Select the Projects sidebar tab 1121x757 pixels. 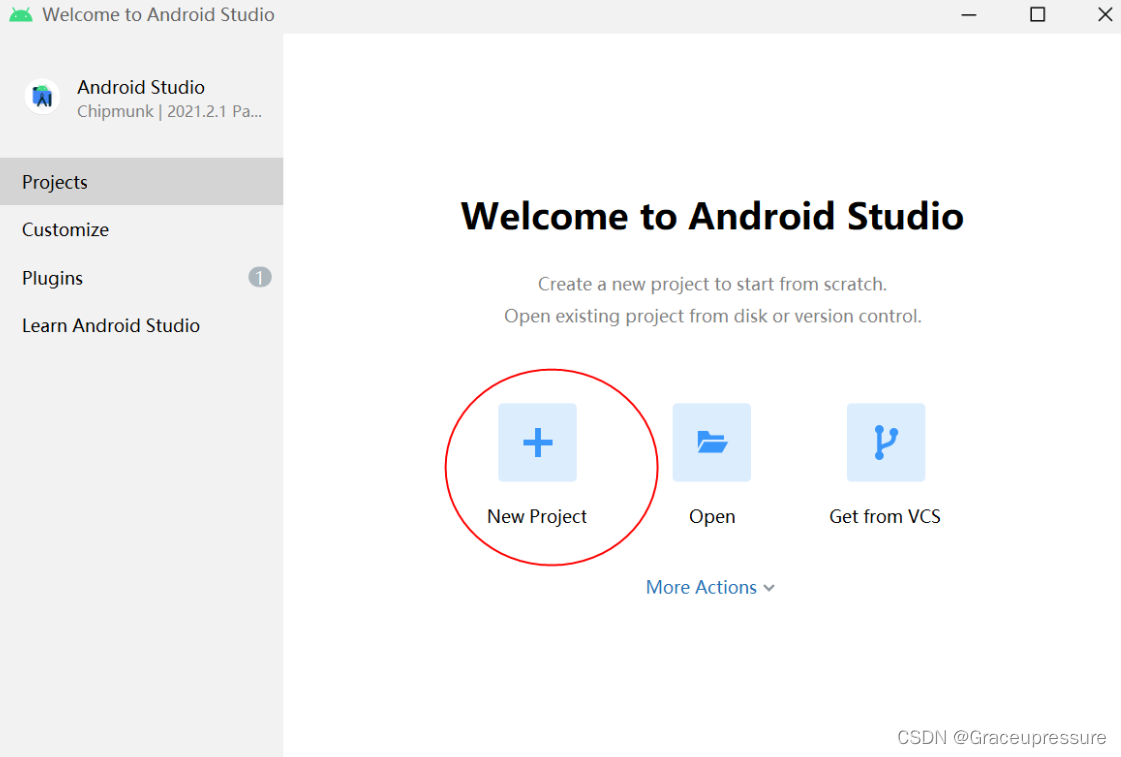tap(142, 182)
